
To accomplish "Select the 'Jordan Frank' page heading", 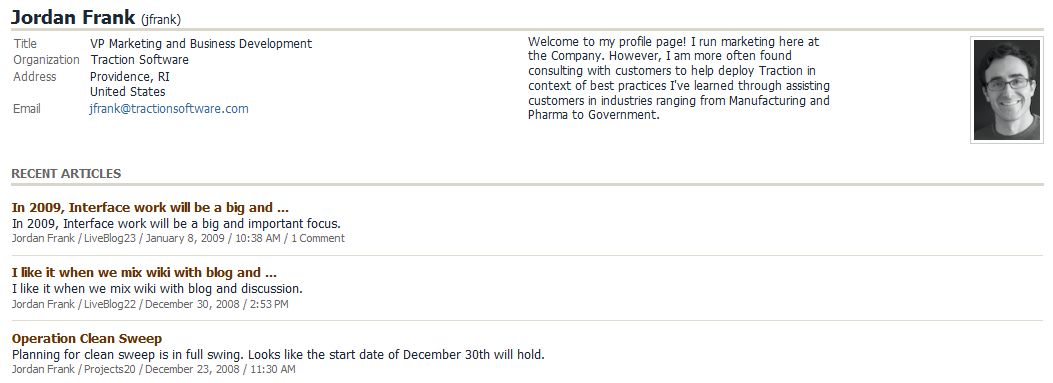I will coord(73,17).
